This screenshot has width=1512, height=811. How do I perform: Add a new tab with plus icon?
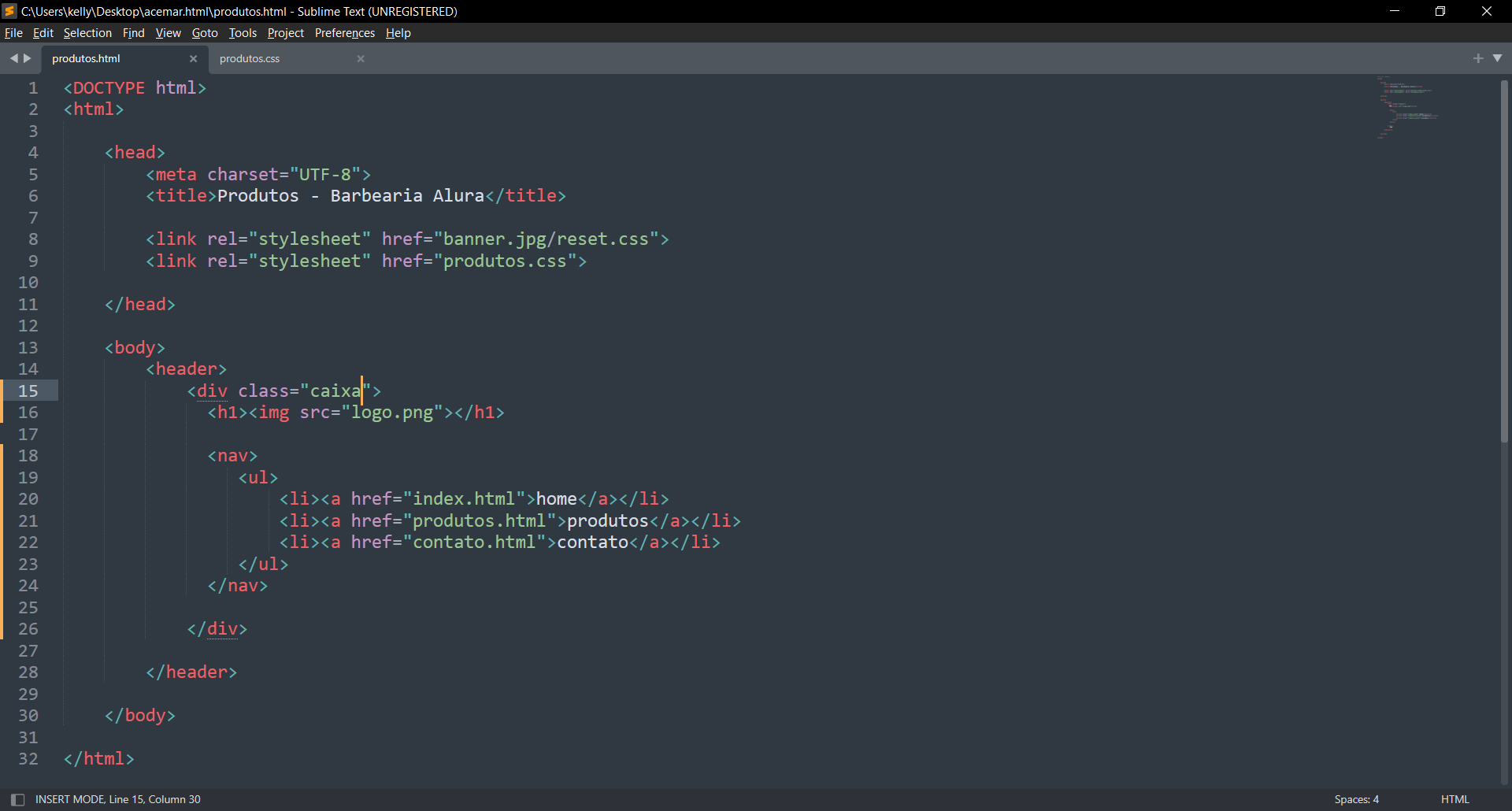click(x=1478, y=58)
